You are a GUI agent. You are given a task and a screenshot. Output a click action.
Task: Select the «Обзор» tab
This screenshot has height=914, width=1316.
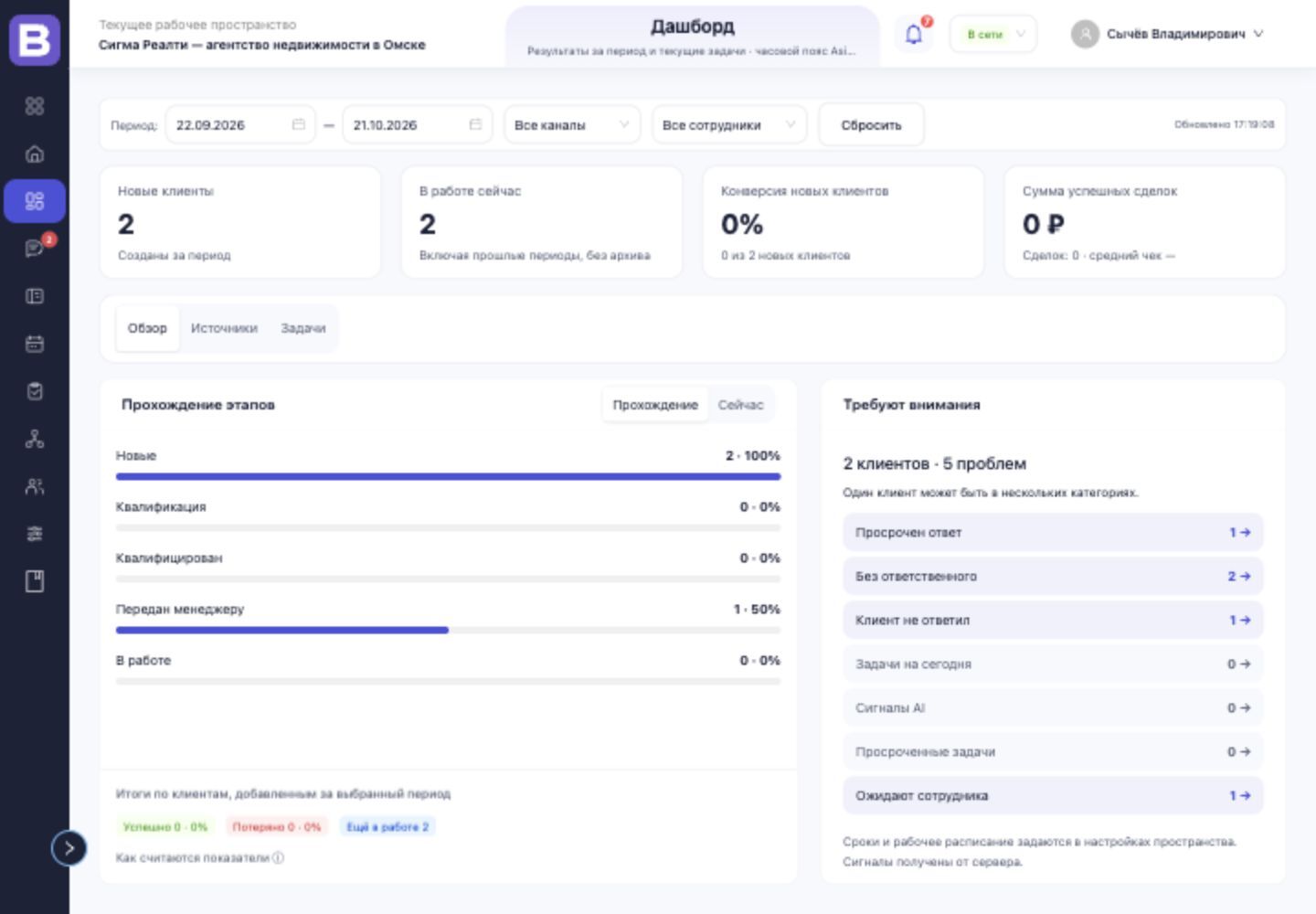point(147,328)
